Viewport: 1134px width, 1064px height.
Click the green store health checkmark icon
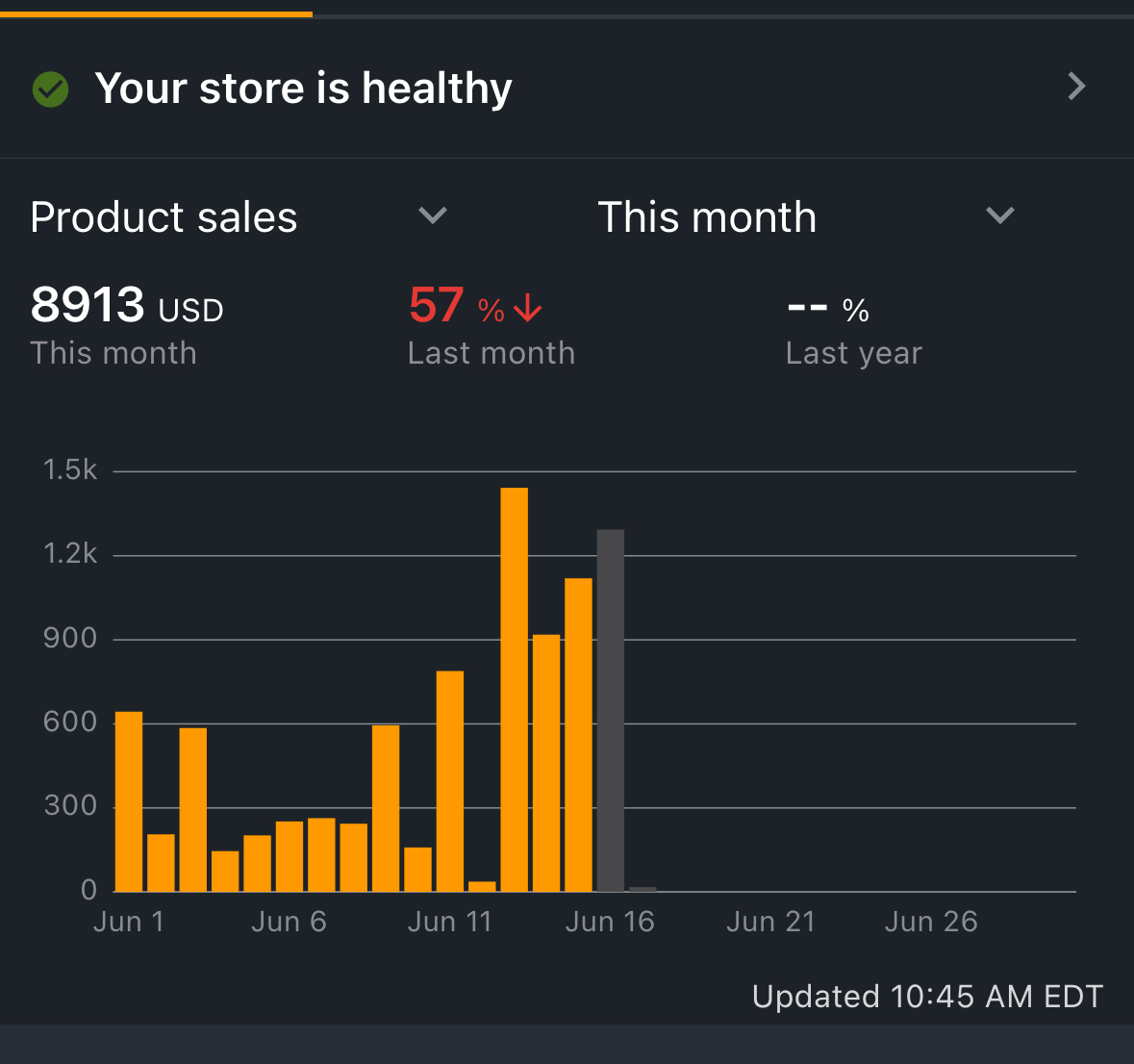click(x=51, y=89)
